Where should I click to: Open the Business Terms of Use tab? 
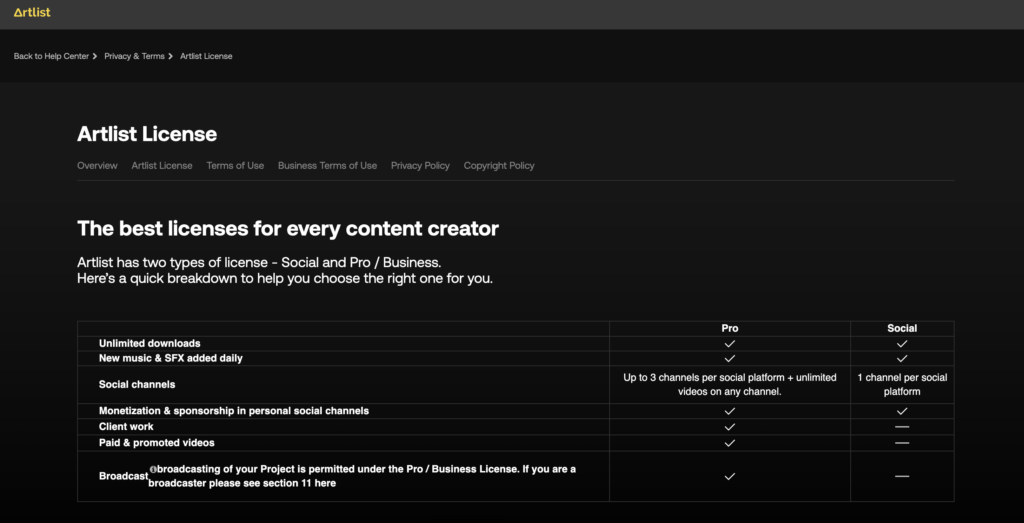pos(327,166)
